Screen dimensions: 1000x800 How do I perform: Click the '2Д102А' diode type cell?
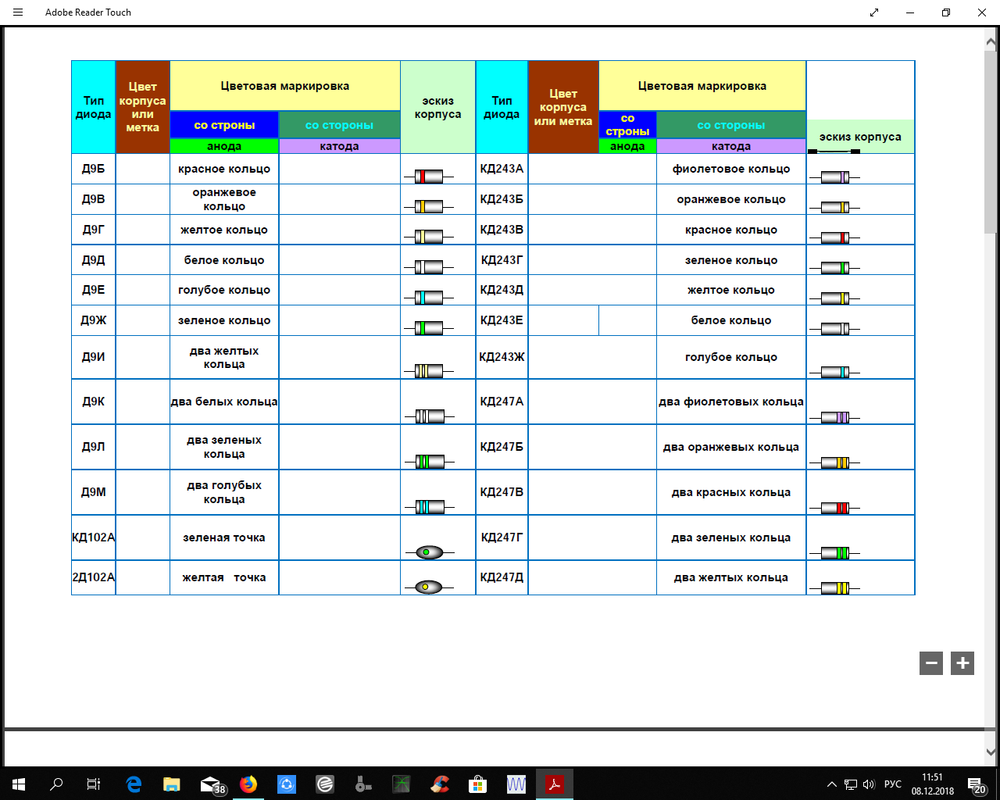[93, 577]
